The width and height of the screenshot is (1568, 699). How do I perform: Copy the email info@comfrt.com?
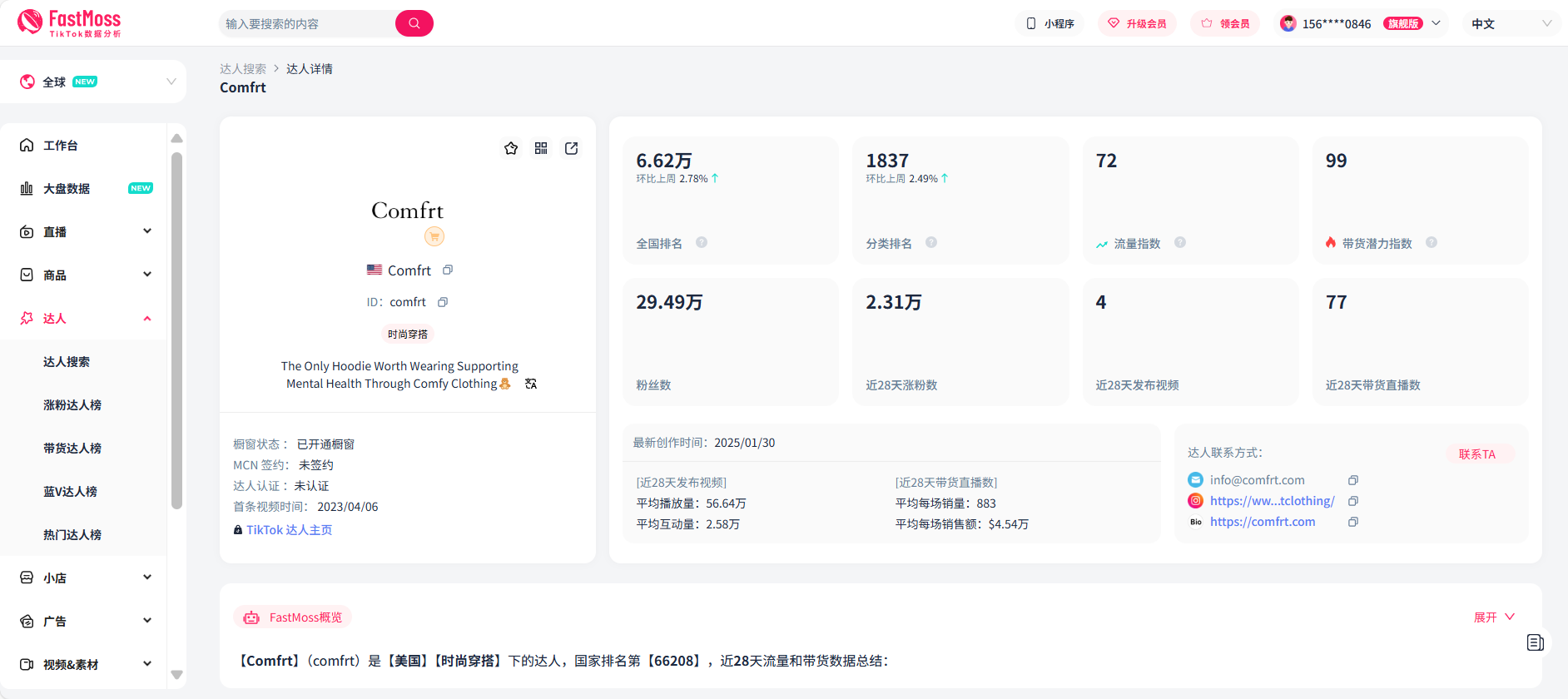click(x=1353, y=480)
